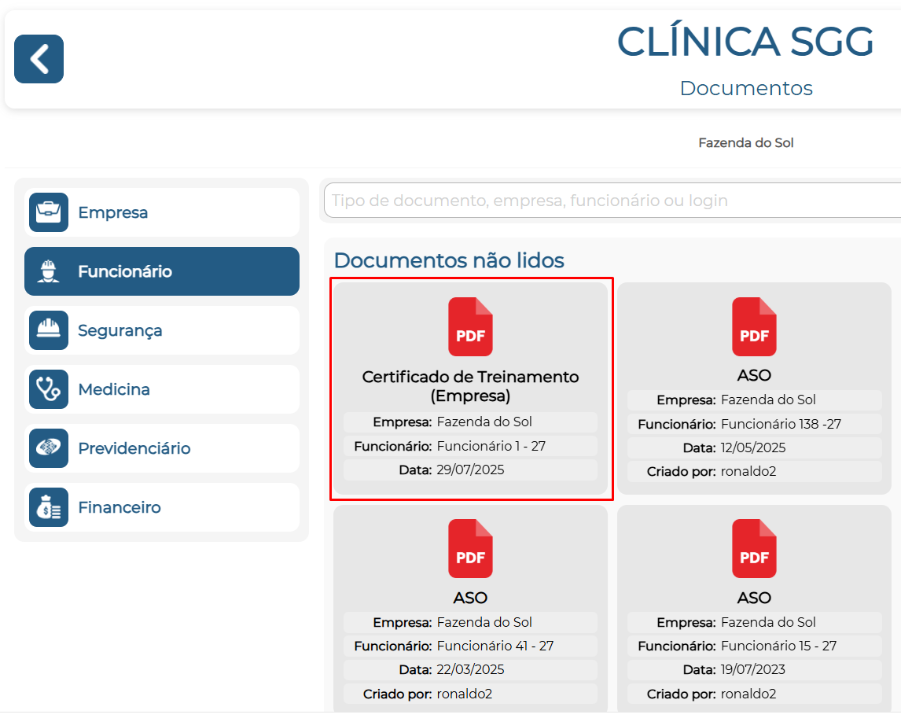Click the Certificado de Treinamento (Empresa) title

coord(470,386)
